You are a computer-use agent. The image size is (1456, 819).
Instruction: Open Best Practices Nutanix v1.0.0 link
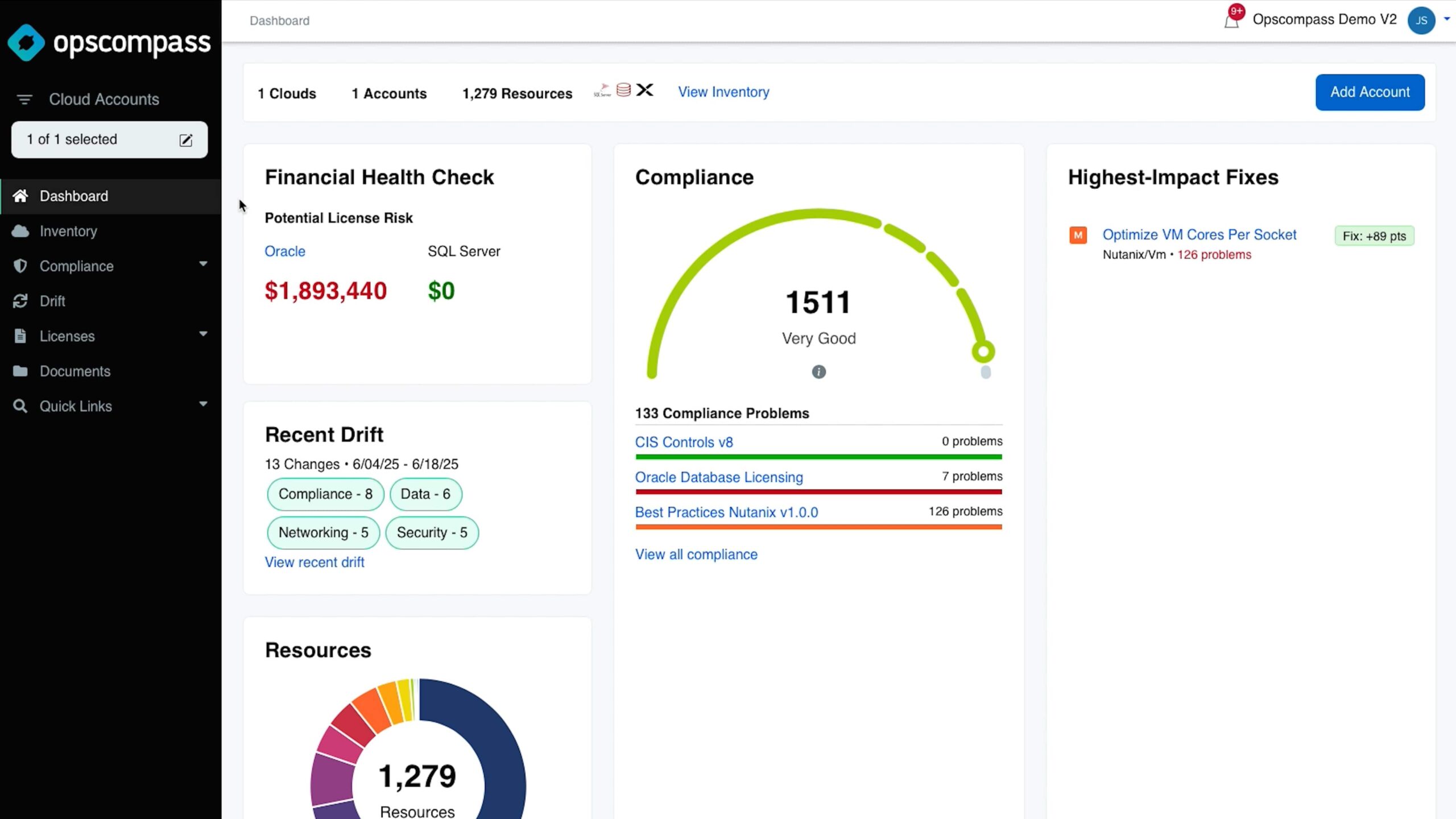tap(726, 512)
